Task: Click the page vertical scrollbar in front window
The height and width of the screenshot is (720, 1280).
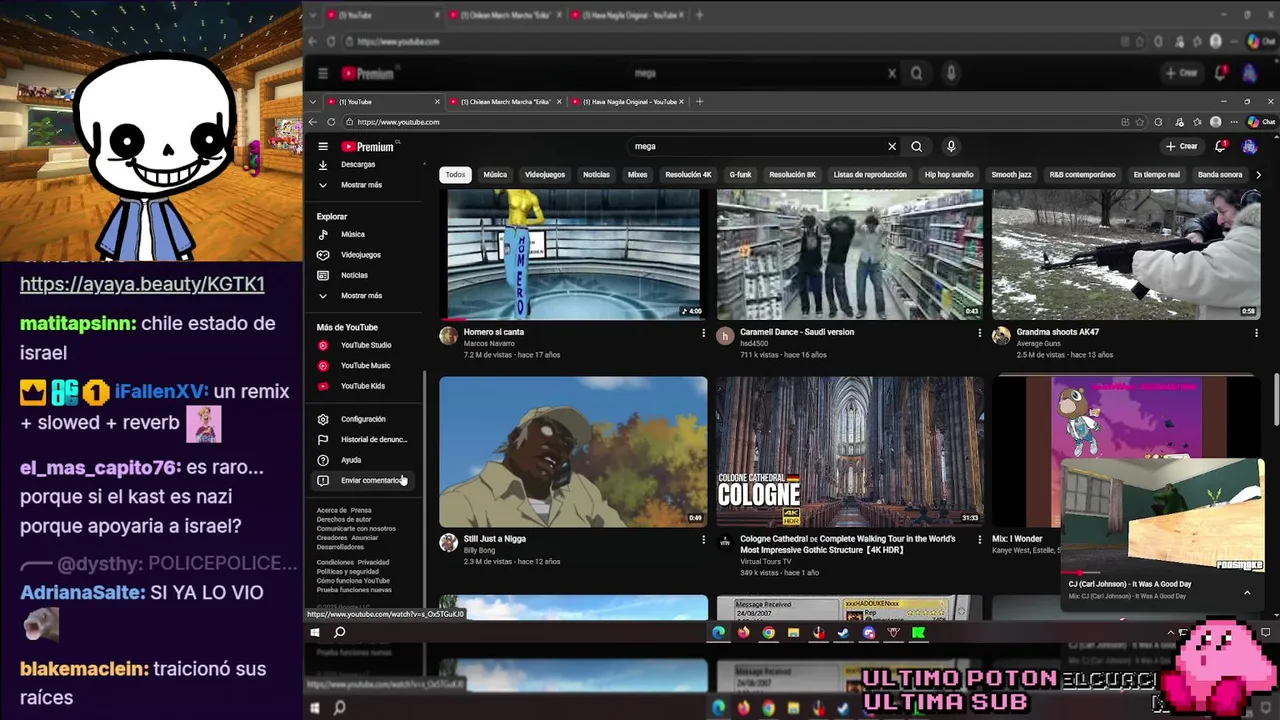Action: point(1275,400)
